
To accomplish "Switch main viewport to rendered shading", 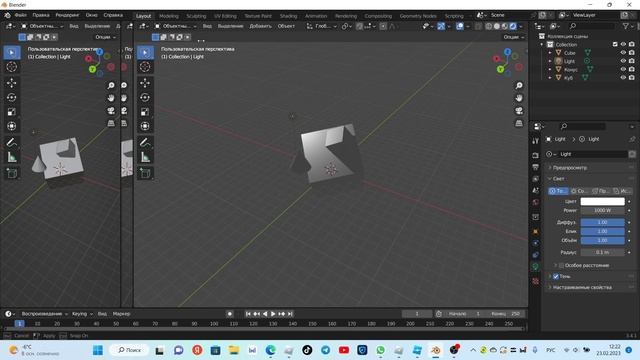I will click(x=513, y=26).
